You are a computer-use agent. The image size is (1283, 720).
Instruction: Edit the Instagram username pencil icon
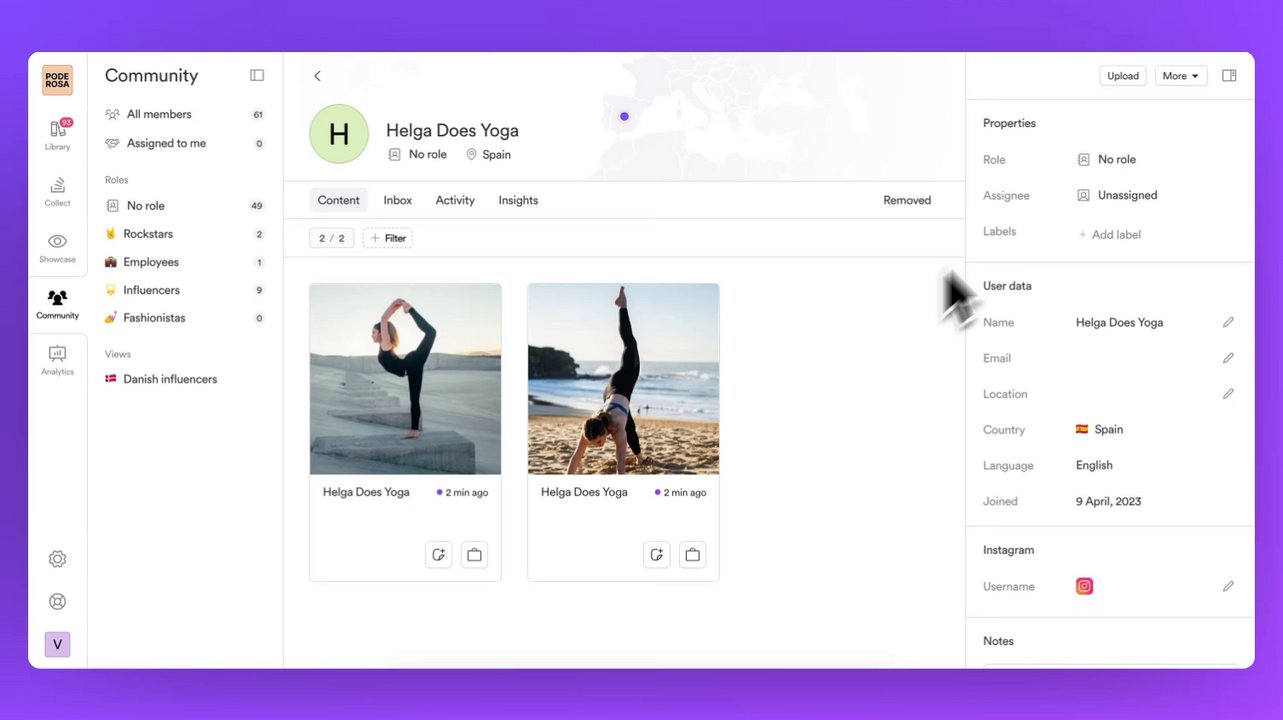tap(1228, 586)
